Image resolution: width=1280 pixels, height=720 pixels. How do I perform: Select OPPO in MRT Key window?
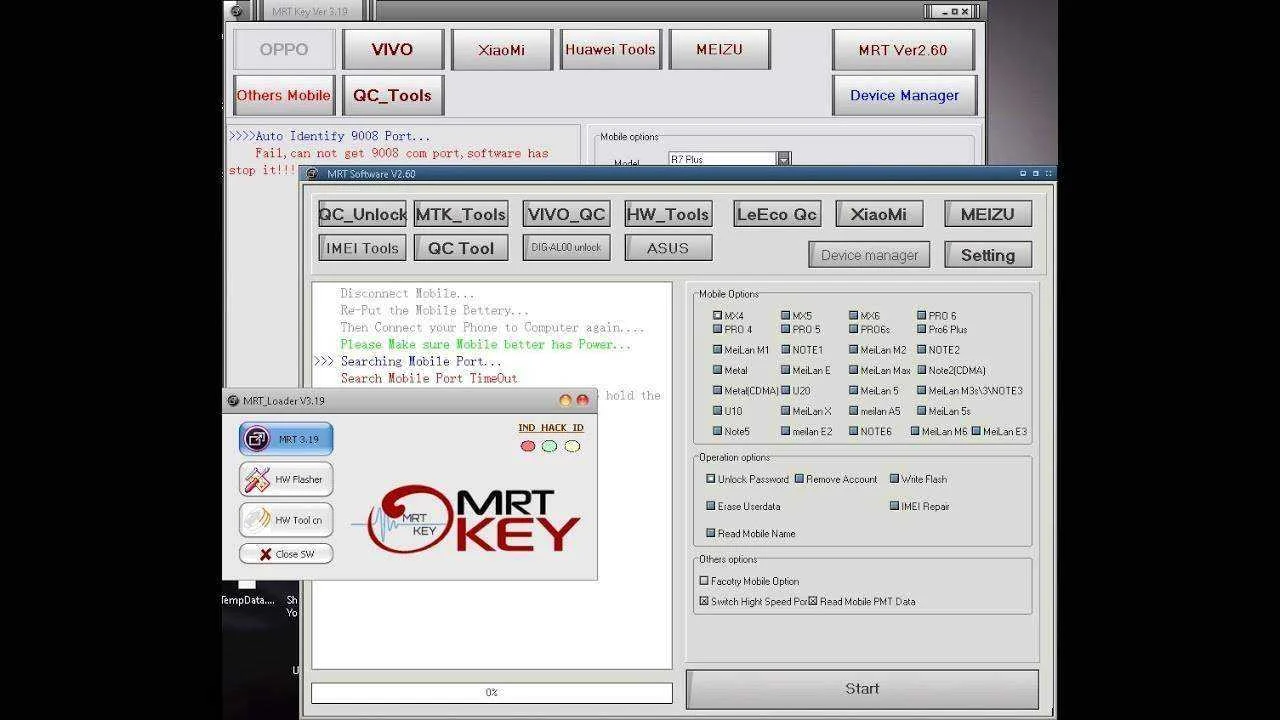[x=283, y=49]
